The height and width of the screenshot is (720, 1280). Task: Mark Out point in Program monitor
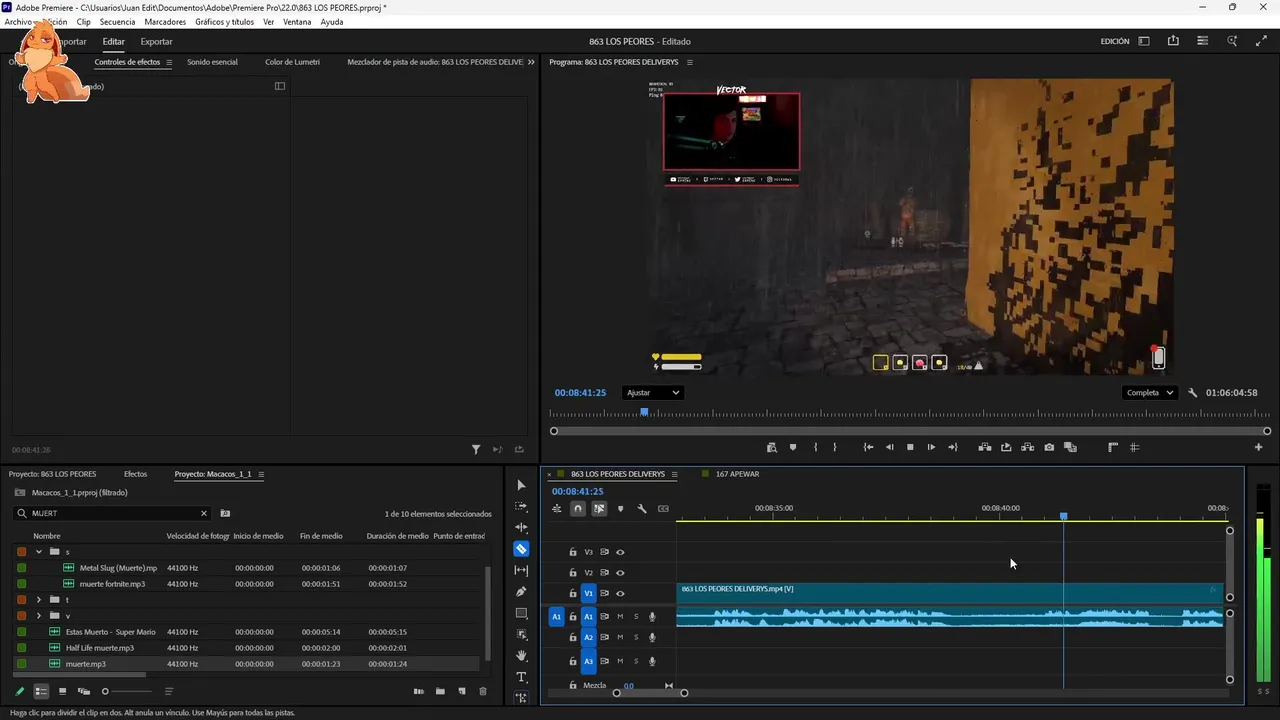[835, 447]
